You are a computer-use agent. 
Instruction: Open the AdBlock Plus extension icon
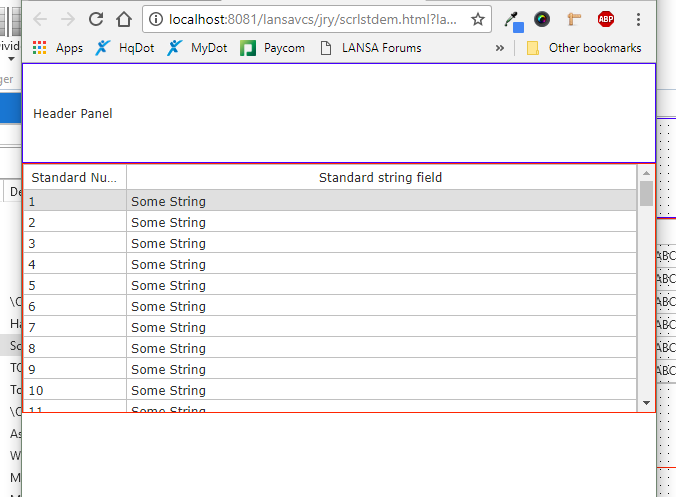coord(606,19)
